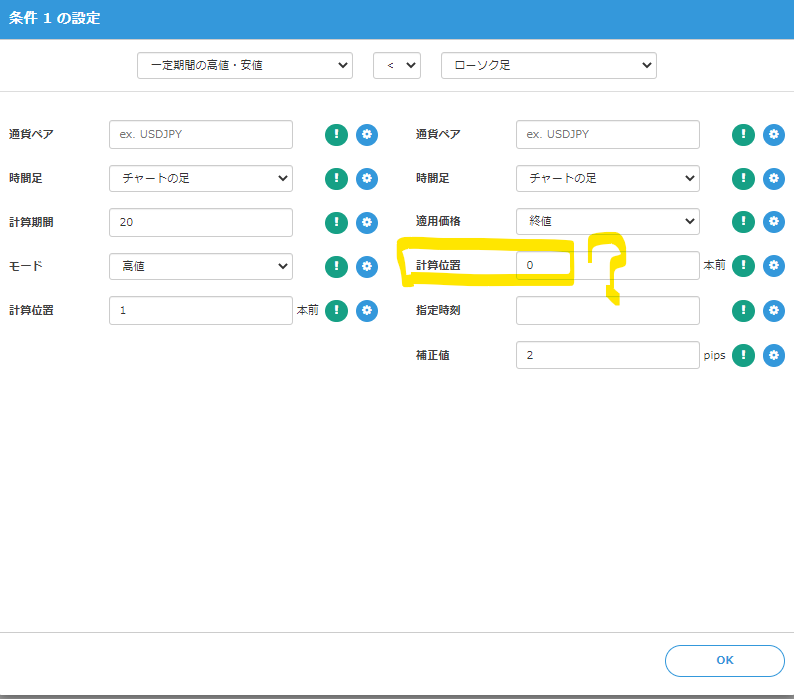
Task: Click blue gear icon beside right 計算位置
Action: coord(774,266)
